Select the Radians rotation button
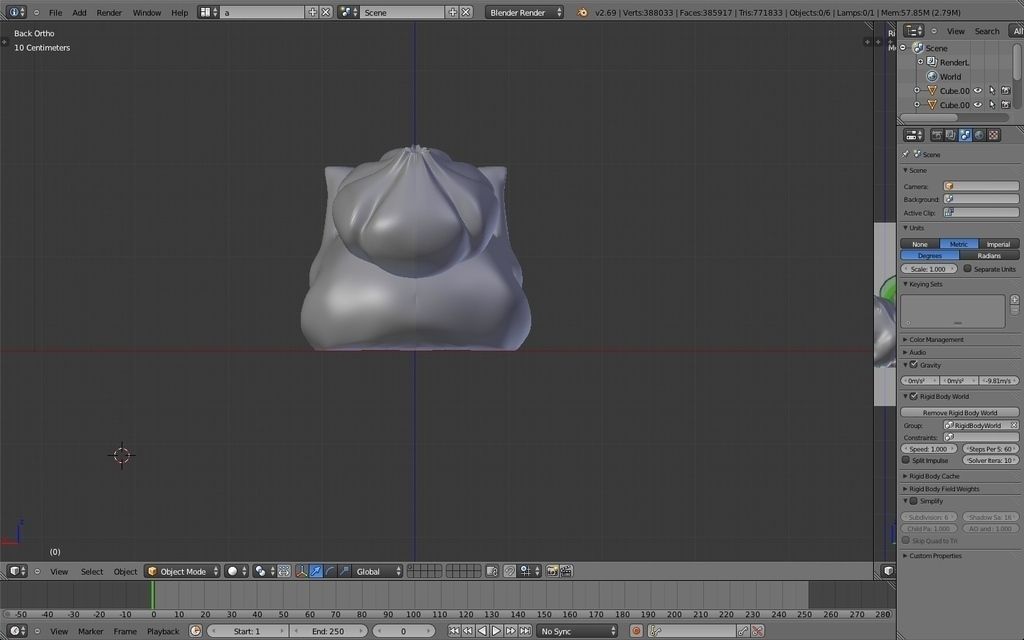This screenshot has width=1024, height=640. 989,255
